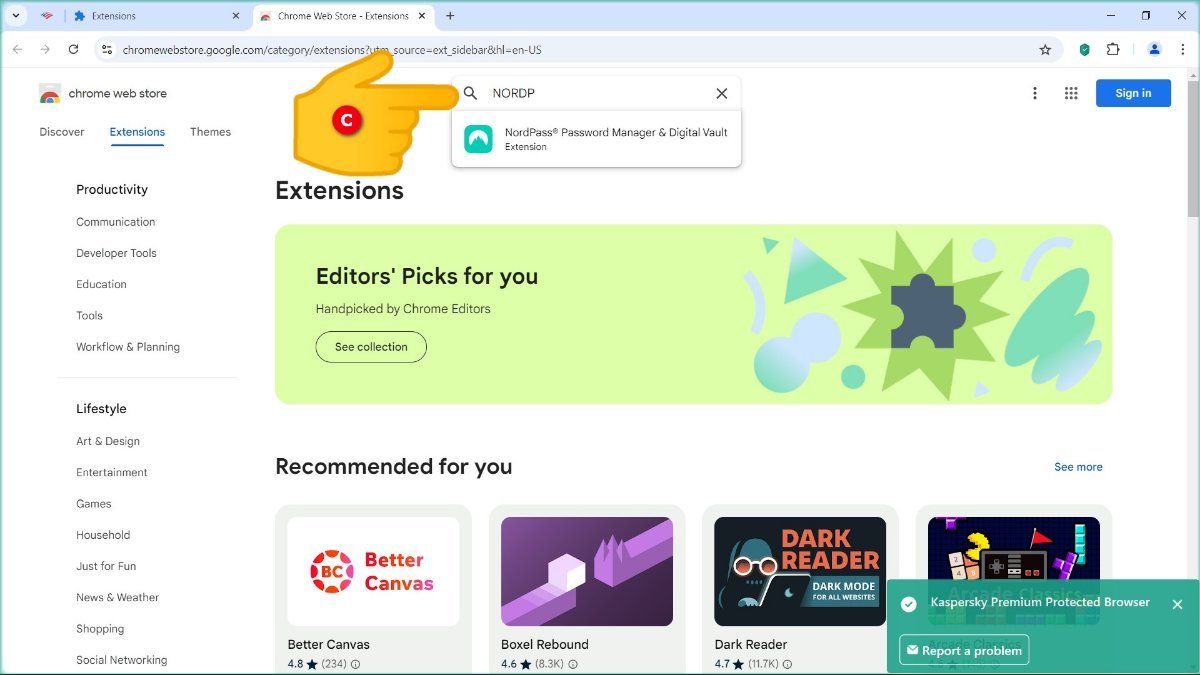Expand the tab search dropdown arrow

(15, 16)
